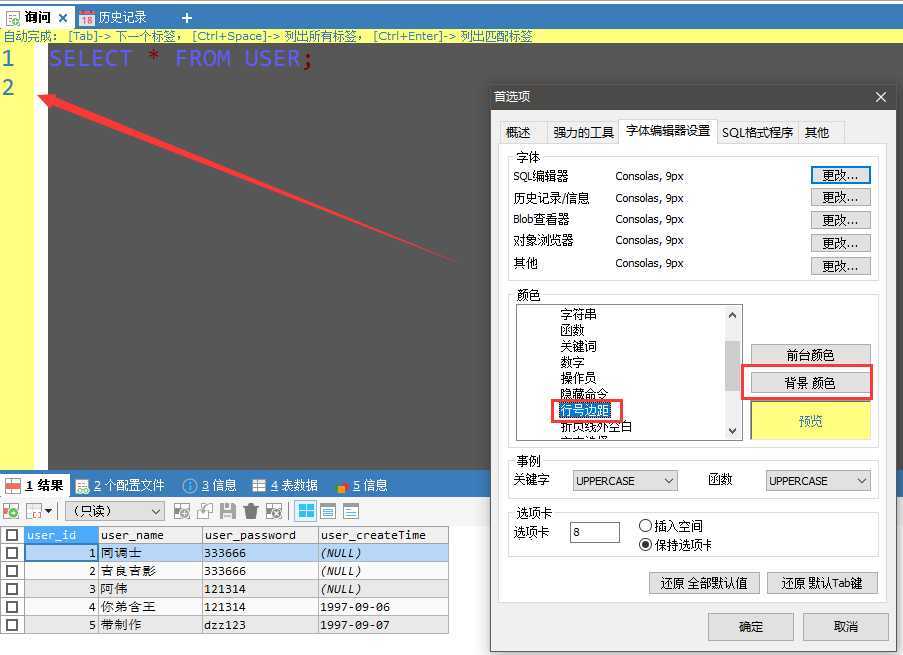Open the 历史记录 history tab
The width and height of the screenshot is (903, 655).
[113, 18]
